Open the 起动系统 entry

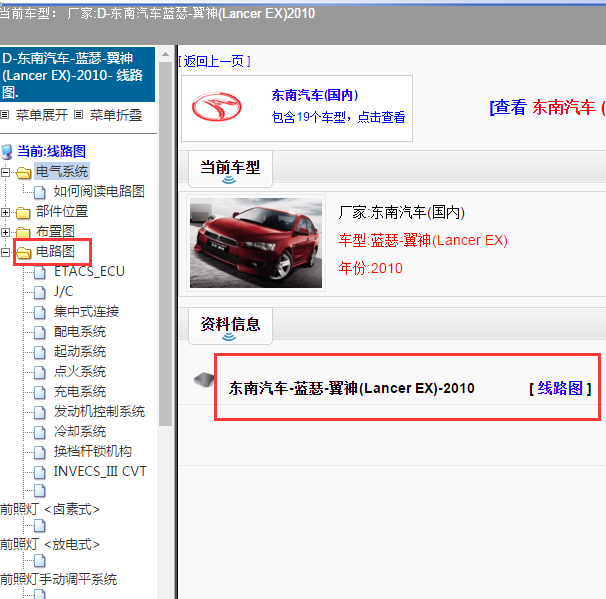click(x=80, y=352)
